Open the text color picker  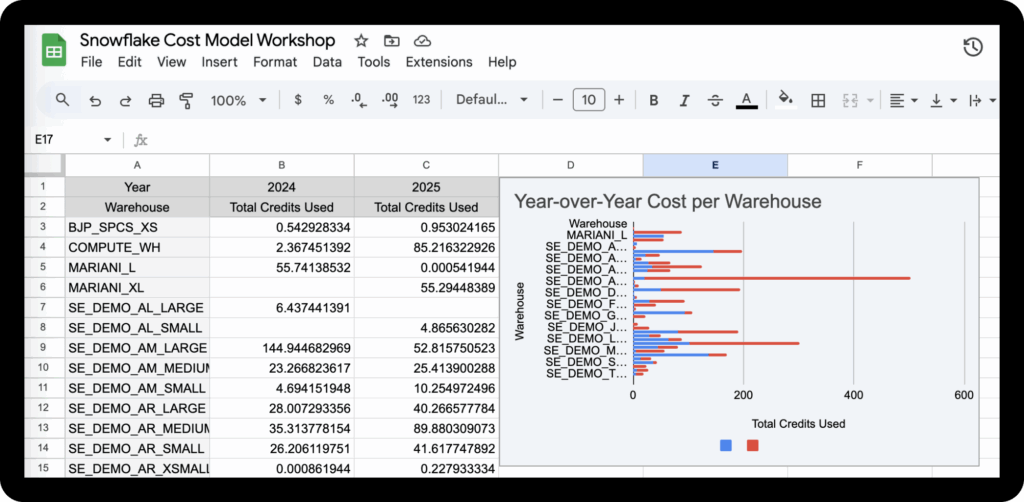746,100
